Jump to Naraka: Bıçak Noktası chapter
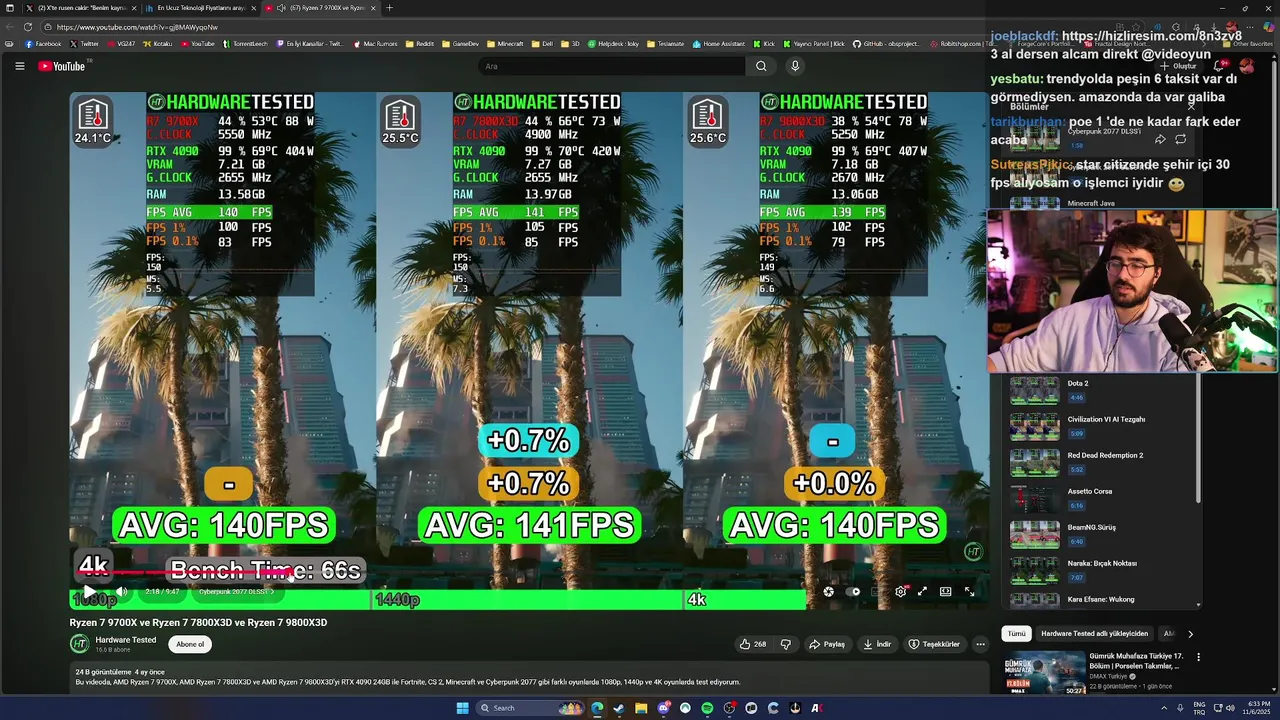This screenshot has height=720, width=1280. 1100,570
